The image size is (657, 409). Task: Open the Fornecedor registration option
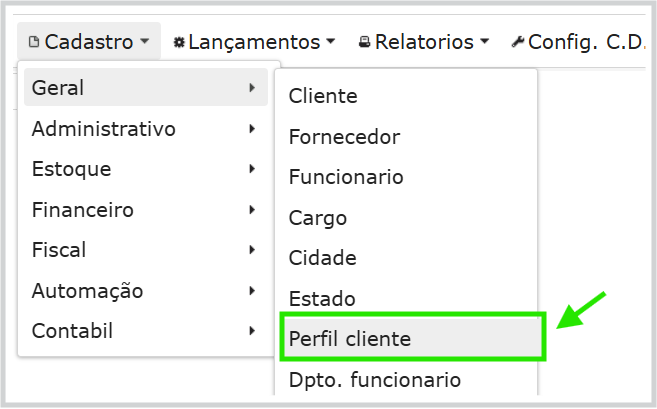pyautogui.click(x=344, y=137)
